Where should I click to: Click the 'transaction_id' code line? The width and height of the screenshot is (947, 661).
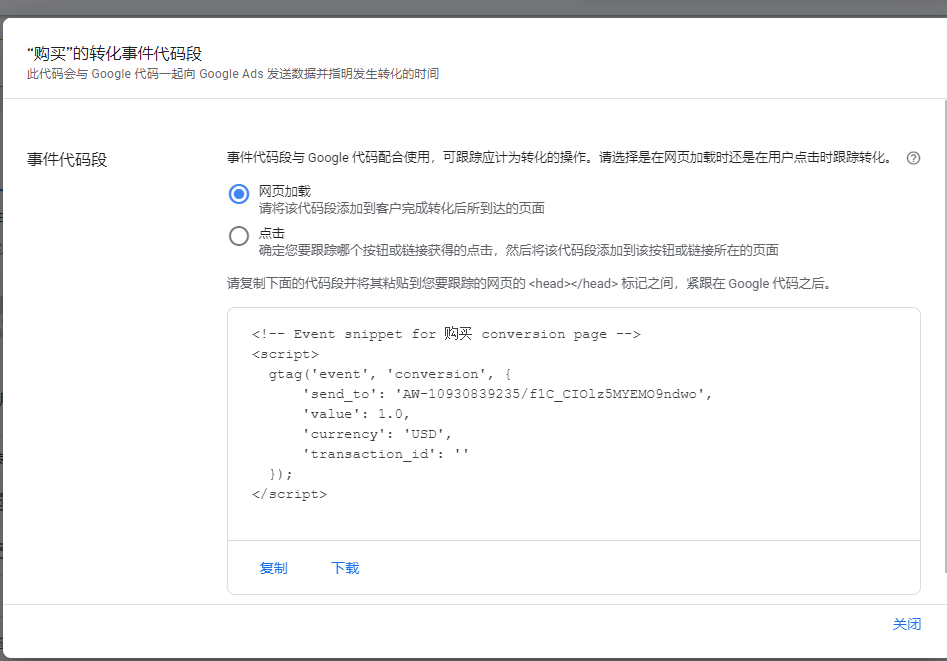pos(386,454)
